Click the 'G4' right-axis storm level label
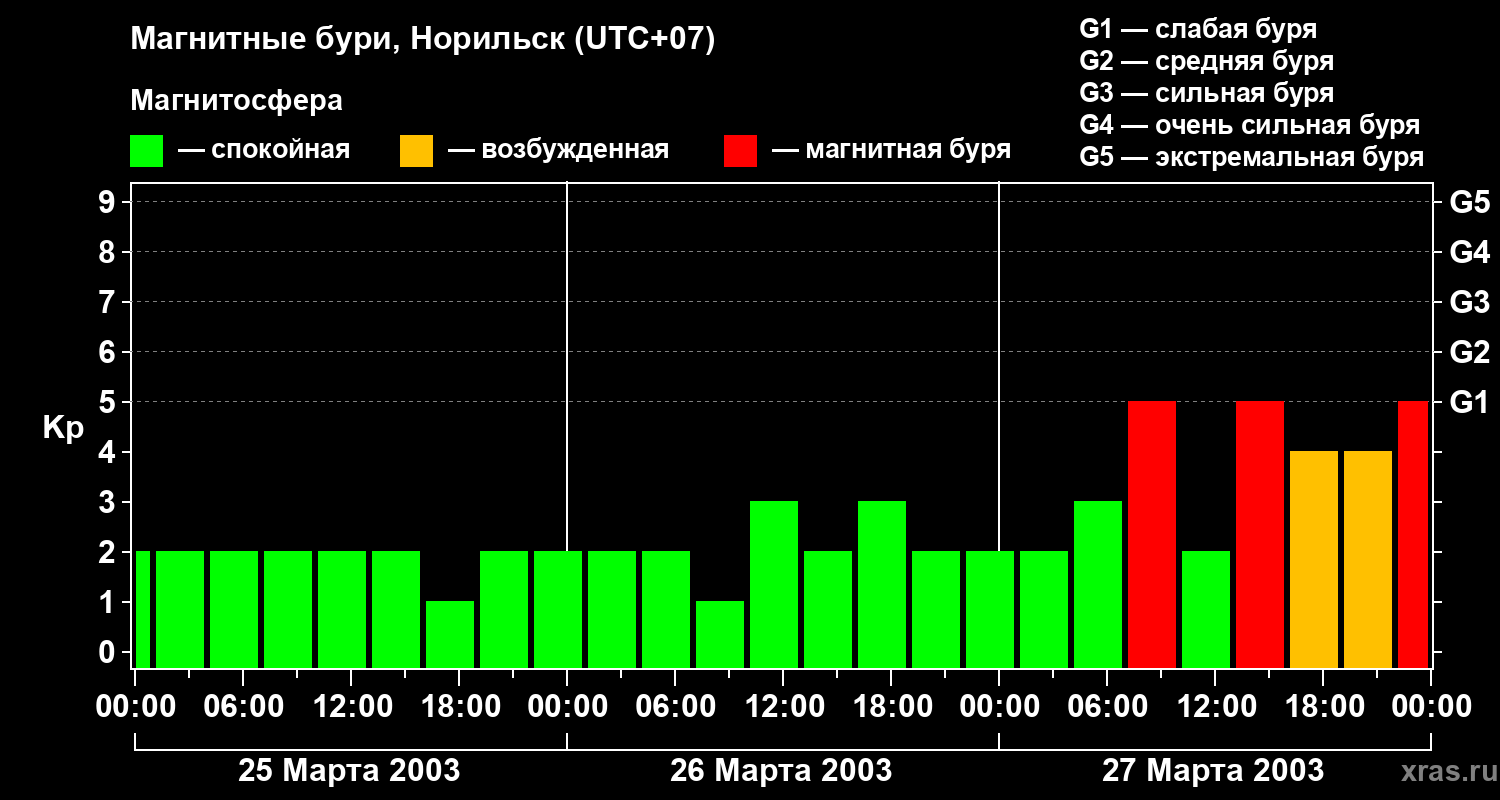 (1470, 252)
